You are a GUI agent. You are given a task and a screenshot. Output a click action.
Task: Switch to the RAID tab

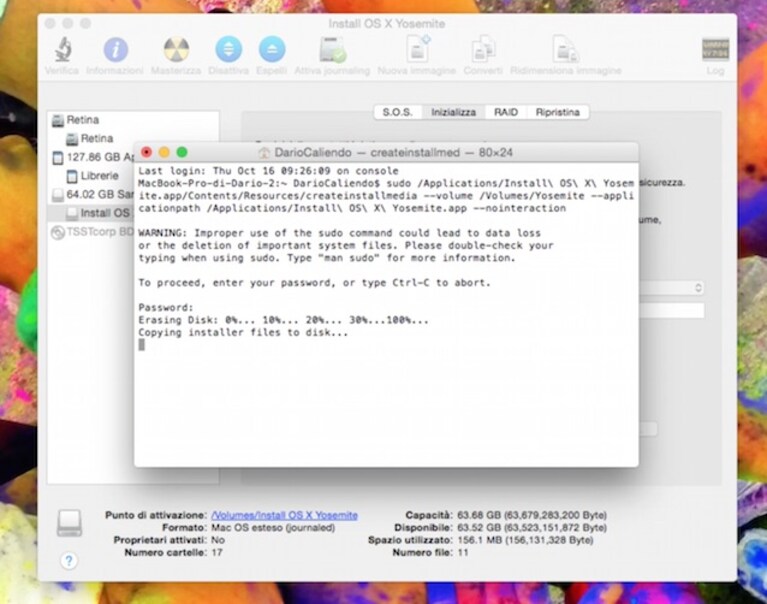(x=506, y=112)
